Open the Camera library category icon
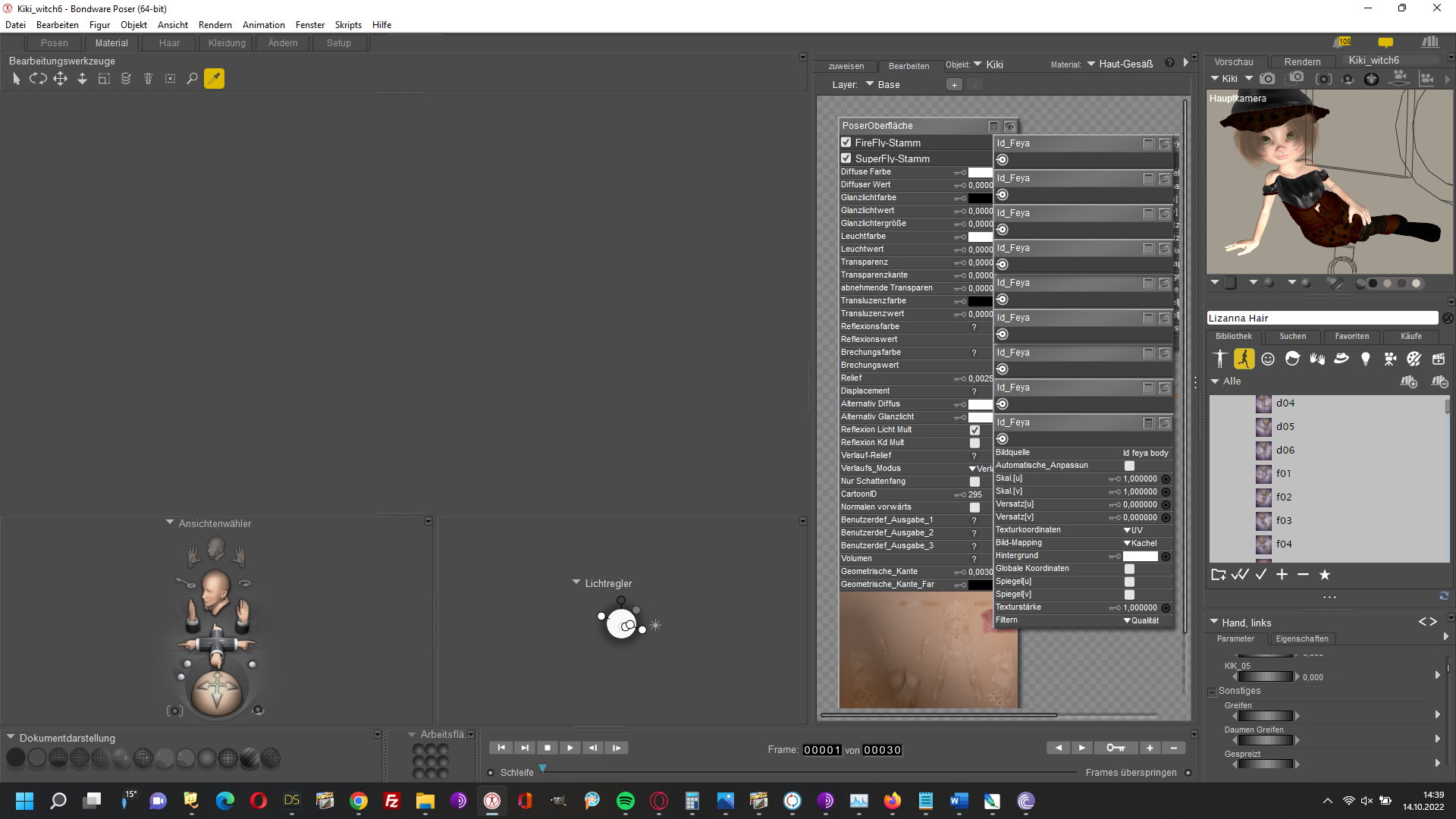The image size is (1456, 819). coord(1390,359)
